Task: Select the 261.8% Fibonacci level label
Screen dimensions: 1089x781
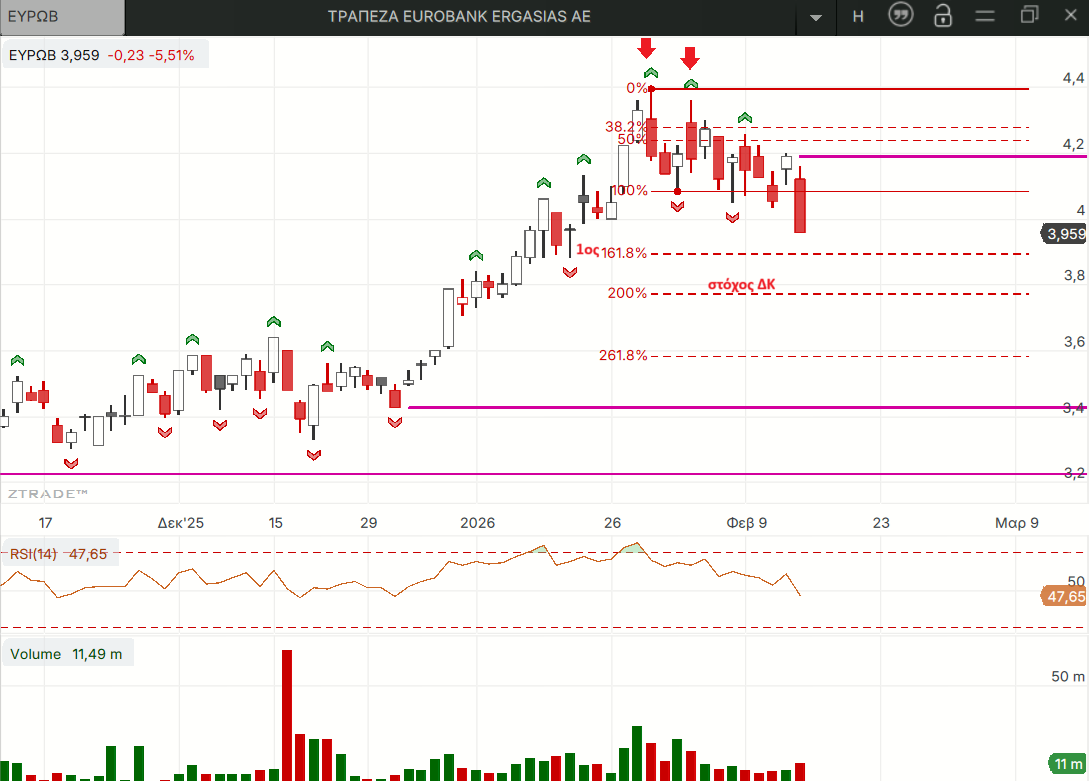Action: [x=624, y=355]
